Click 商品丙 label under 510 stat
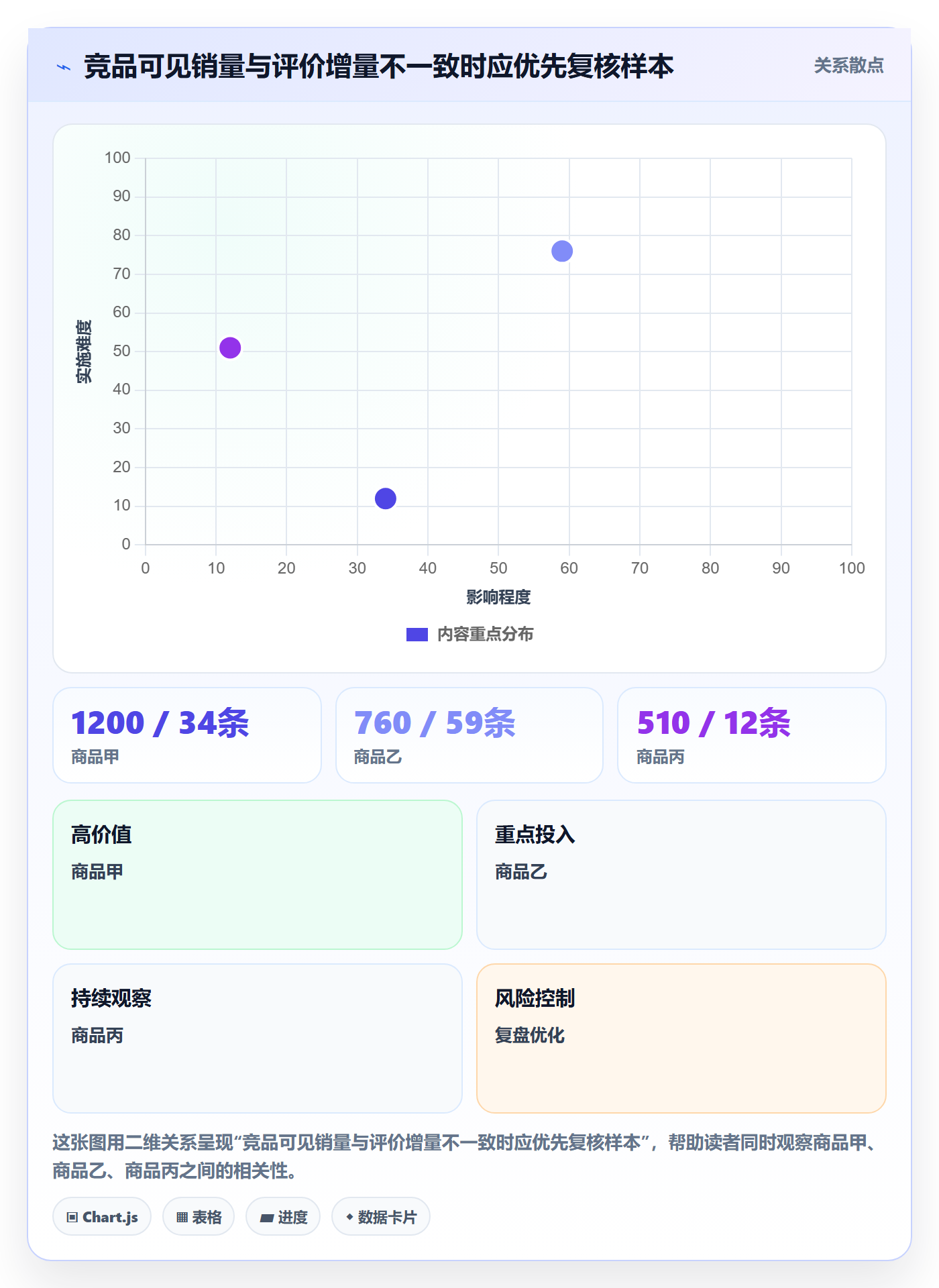Image resolution: width=939 pixels, height=1288 pixels. pos(661,757)
